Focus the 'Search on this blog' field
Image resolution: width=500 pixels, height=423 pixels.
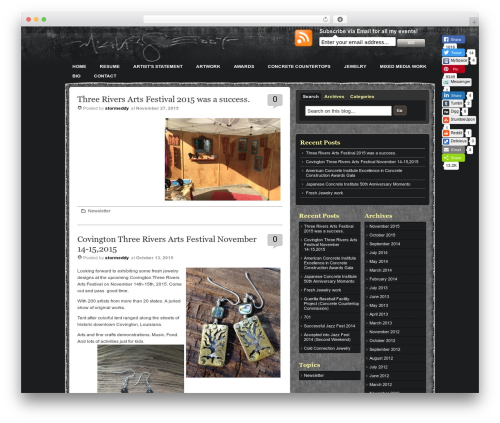point(348,111)
